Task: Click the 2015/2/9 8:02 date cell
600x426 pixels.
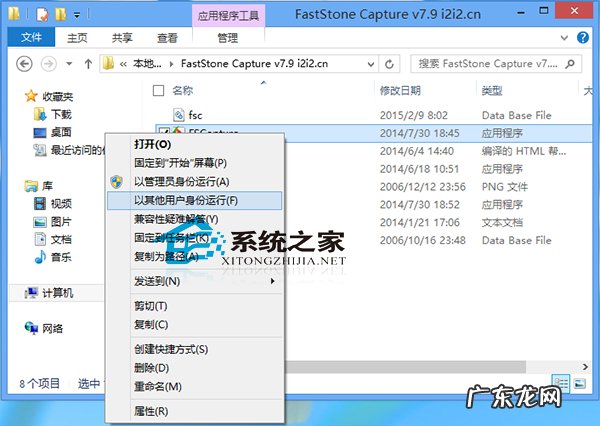Action: coord(413,115)
